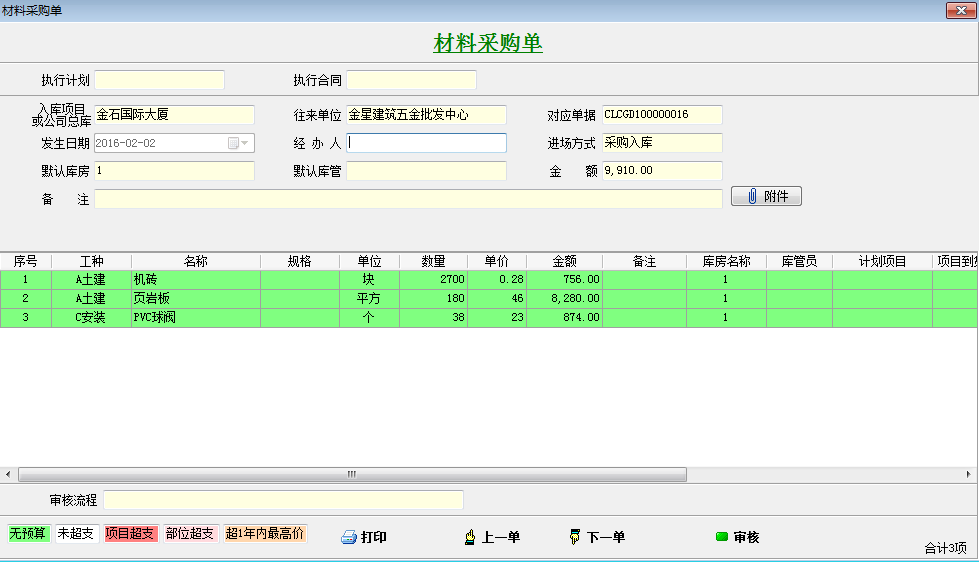This screenshot has height=562, width=979.
Task: Click the green 无预算 legend swatch
Action: (28, 534)
